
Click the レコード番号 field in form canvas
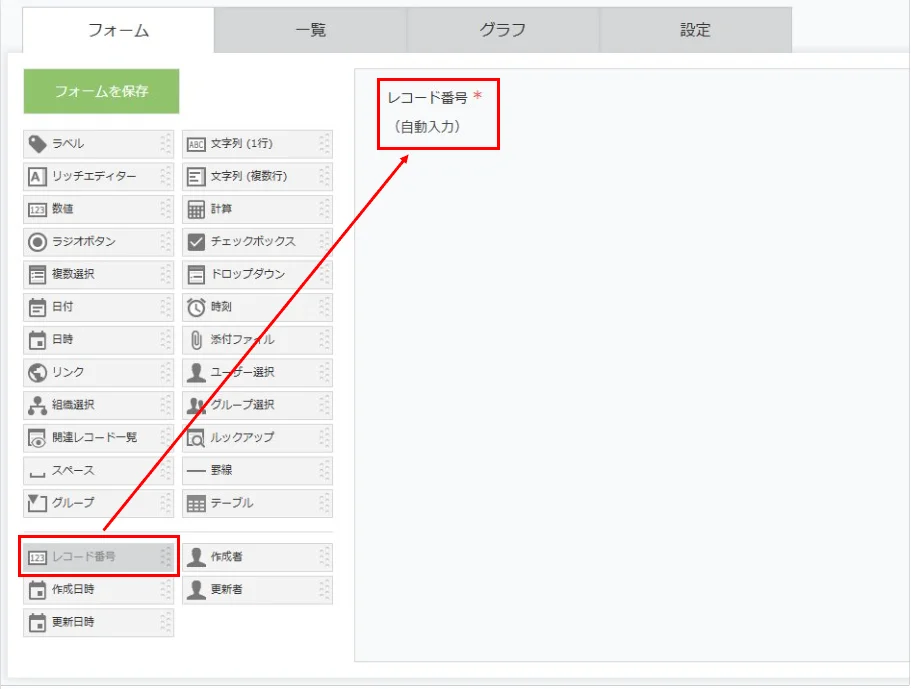coord(437,112)
